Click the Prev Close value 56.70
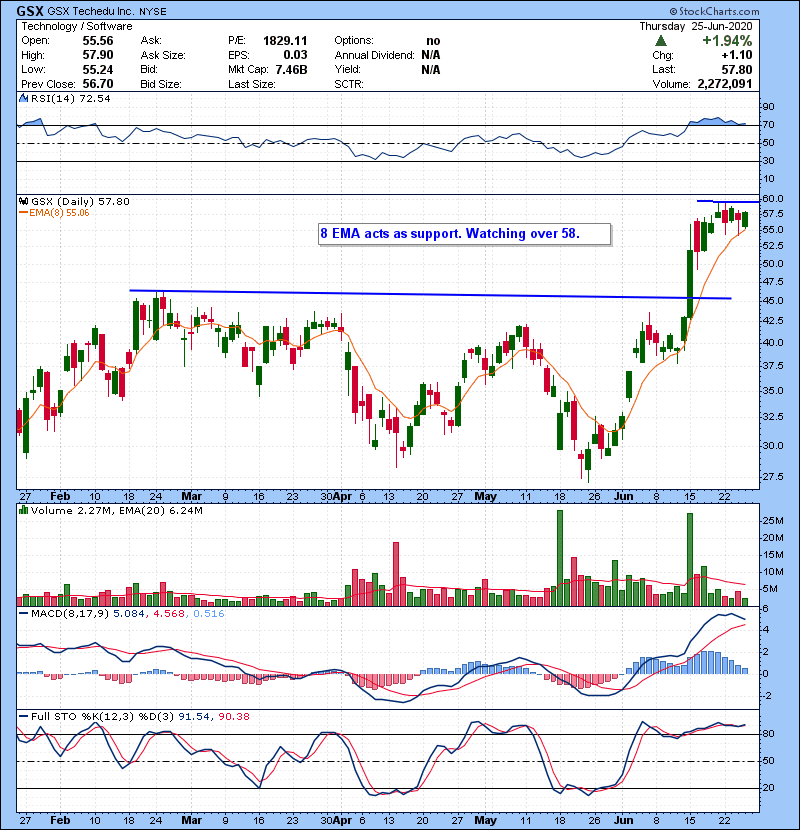The width and height of the screenshot is (800, 830). [98, 84]
